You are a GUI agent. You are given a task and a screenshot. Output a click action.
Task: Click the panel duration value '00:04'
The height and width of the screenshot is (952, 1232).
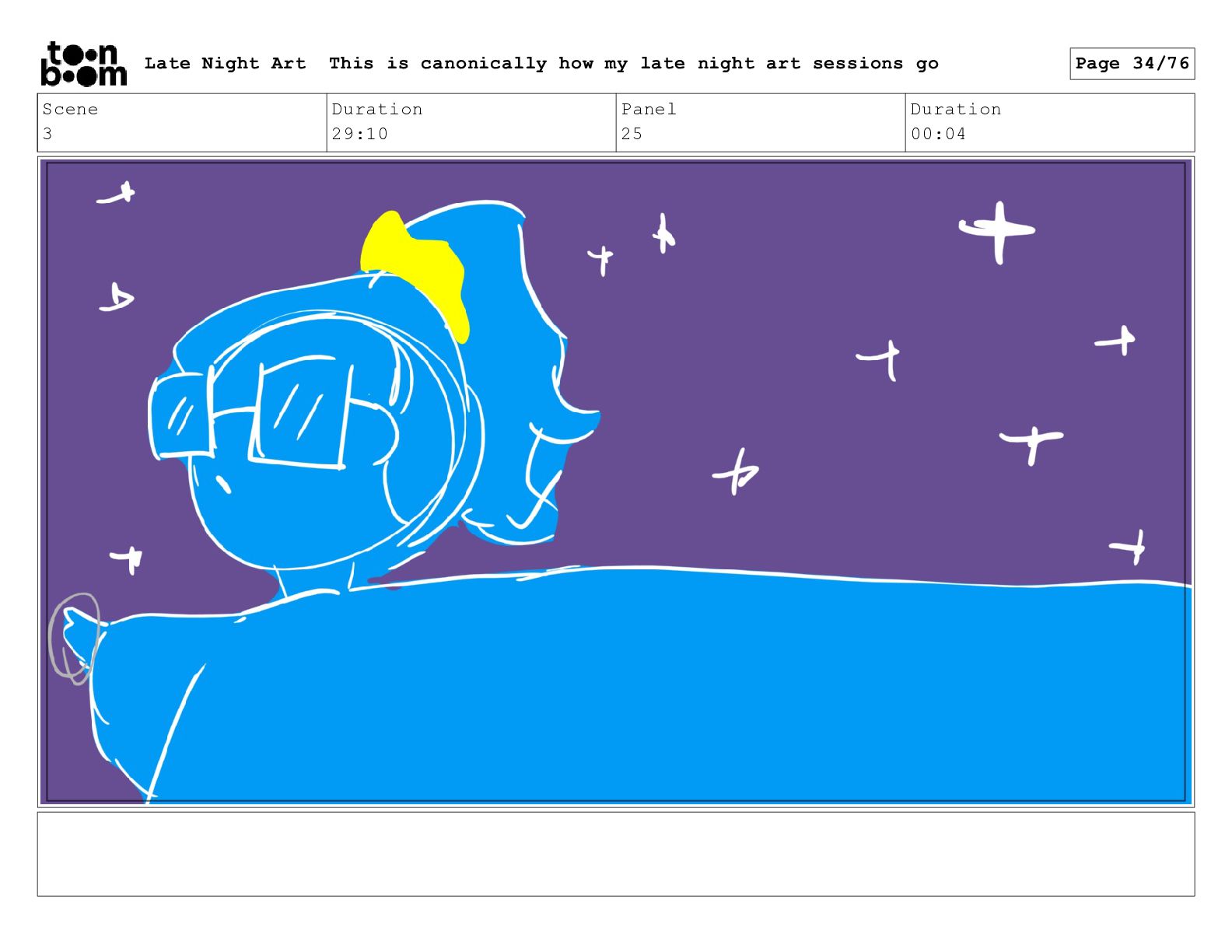click(938, 134)
